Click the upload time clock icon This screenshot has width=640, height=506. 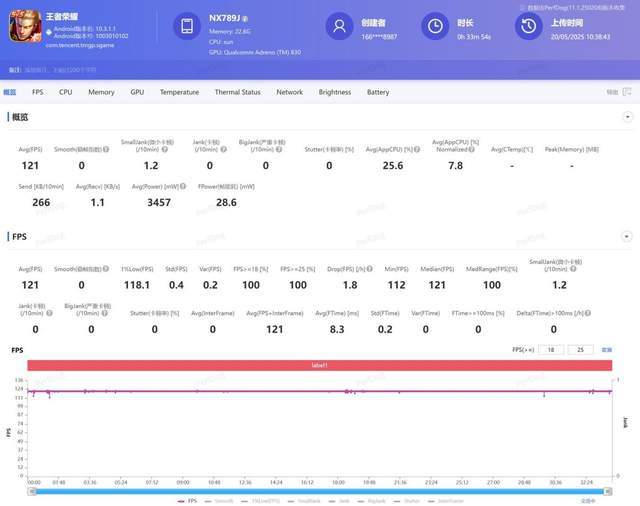pyautogui.click(x=526, y=26)
